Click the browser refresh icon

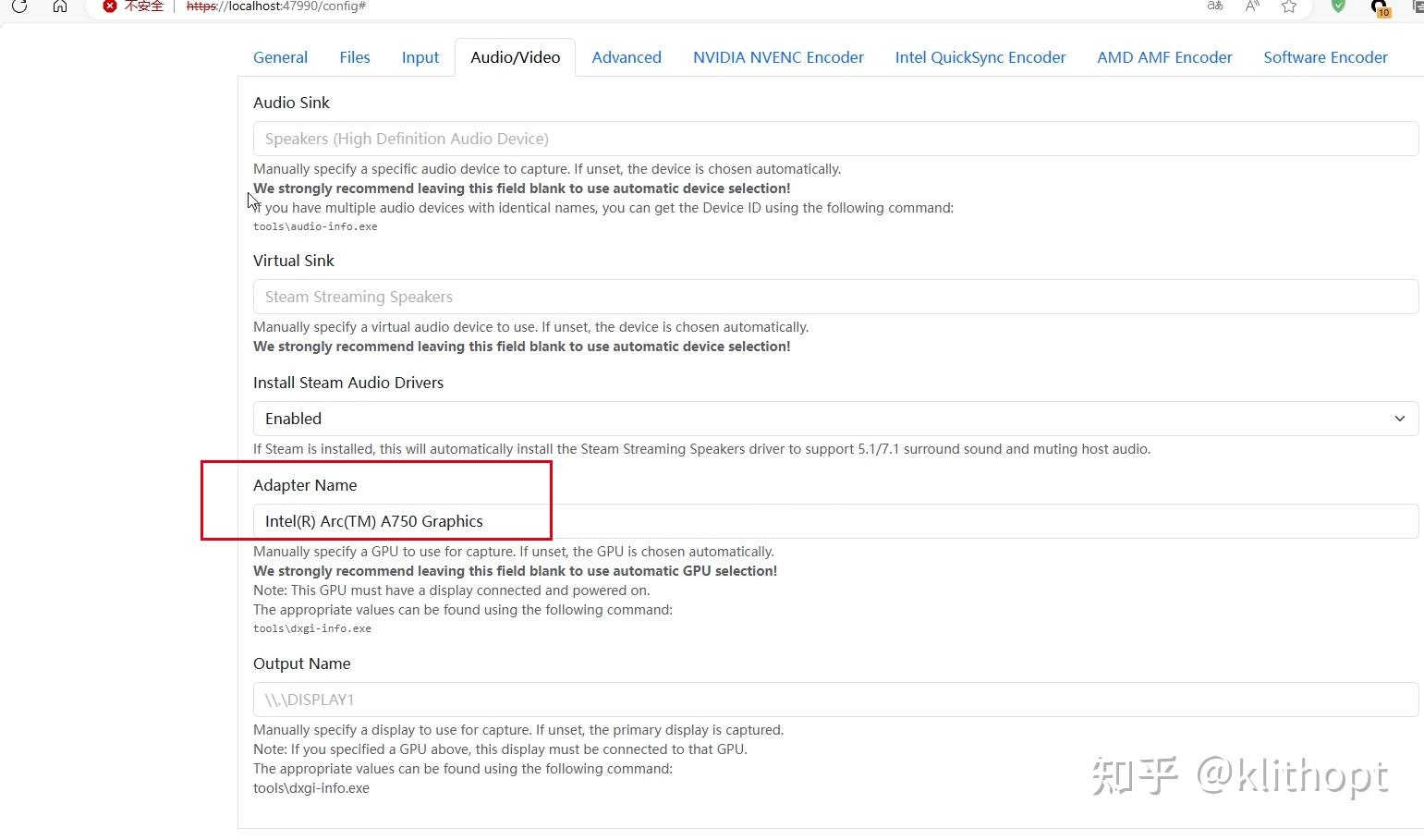(x=19, y=6)
